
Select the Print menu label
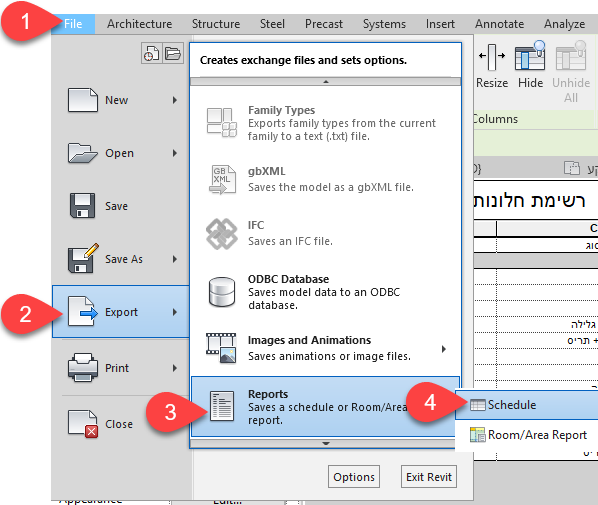(x=117, y=368)
